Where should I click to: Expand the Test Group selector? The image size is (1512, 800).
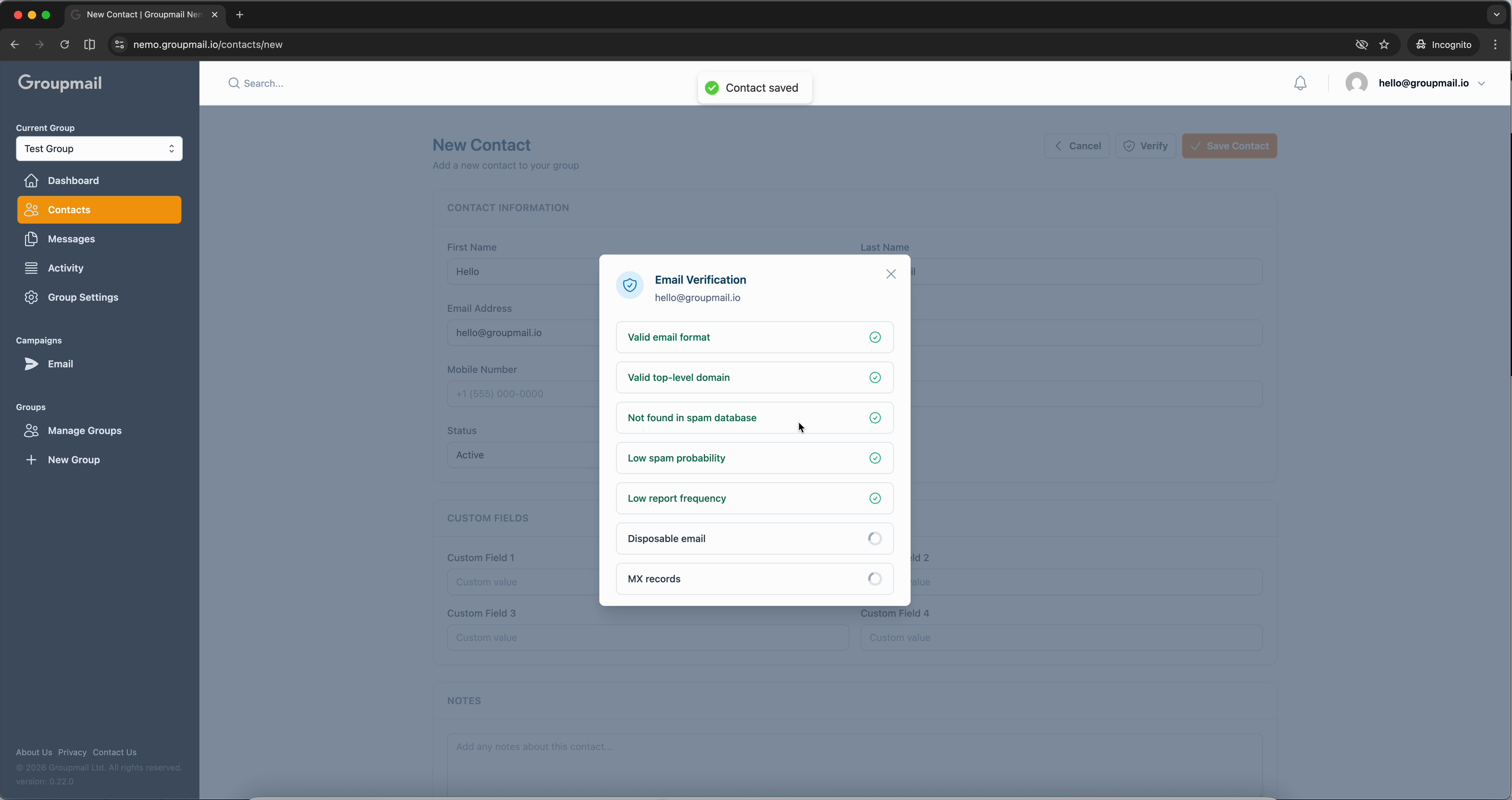click(99, 148)
